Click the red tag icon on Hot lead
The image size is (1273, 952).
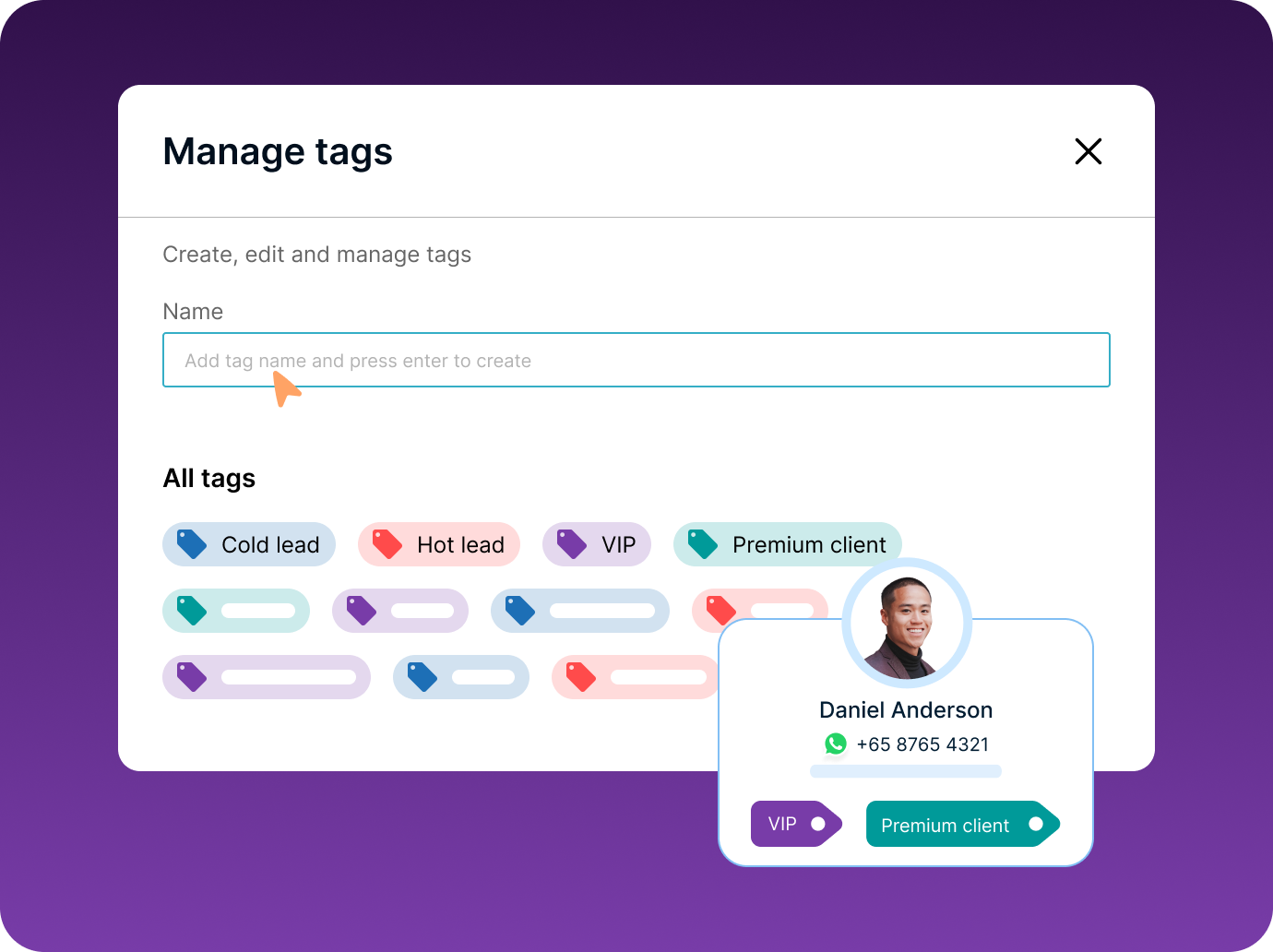[387, 544]
